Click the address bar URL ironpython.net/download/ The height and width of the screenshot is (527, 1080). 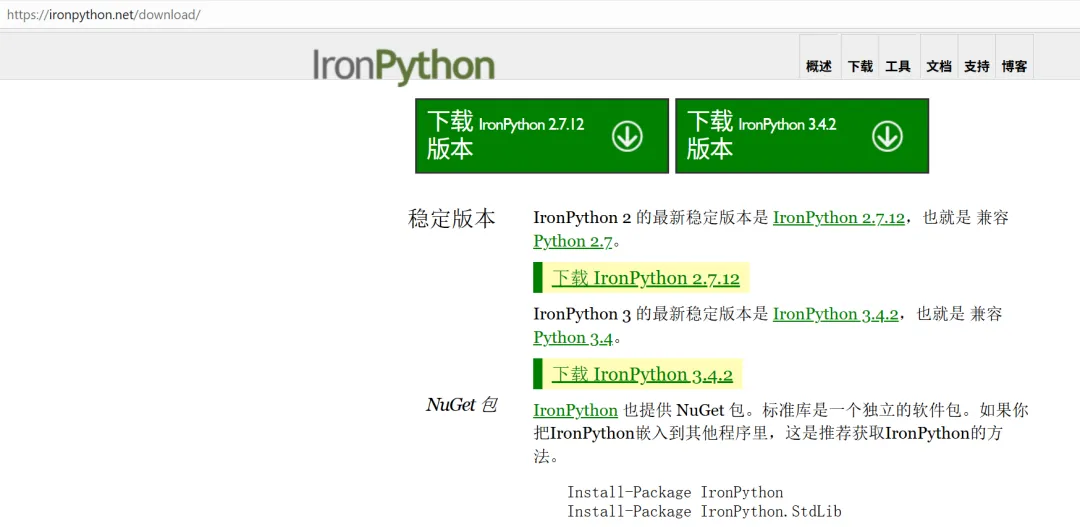click(x=103, y=14)
